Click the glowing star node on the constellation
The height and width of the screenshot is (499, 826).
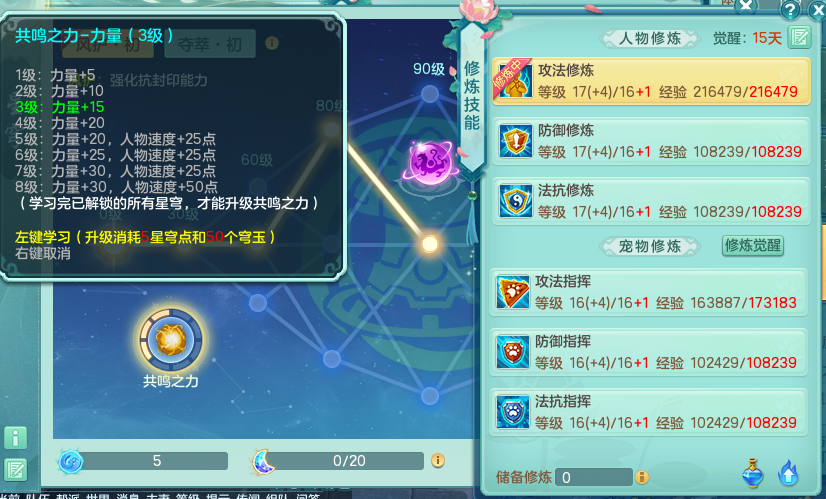[x=430, y=244]
